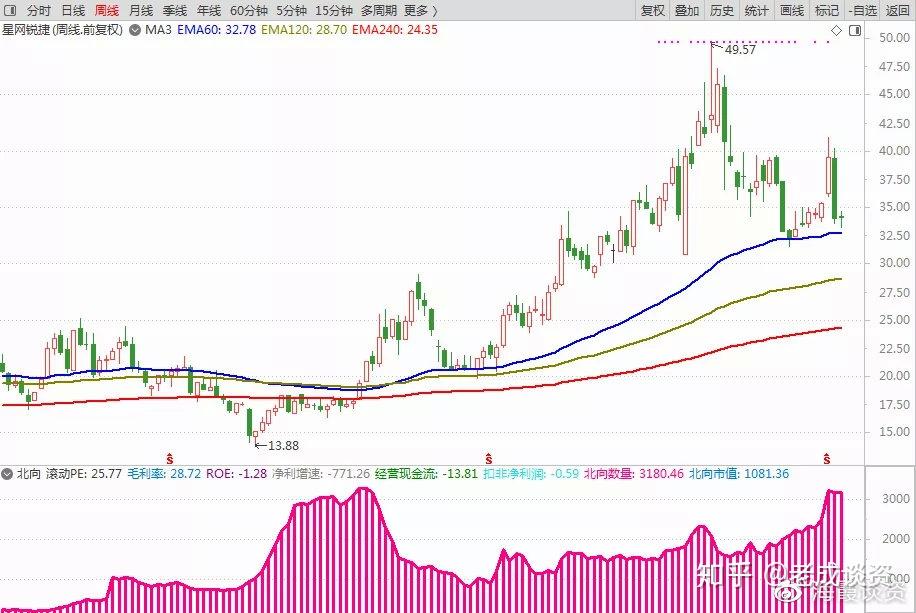Click the 扣非净利润: -0.59 value

[531, 473]
